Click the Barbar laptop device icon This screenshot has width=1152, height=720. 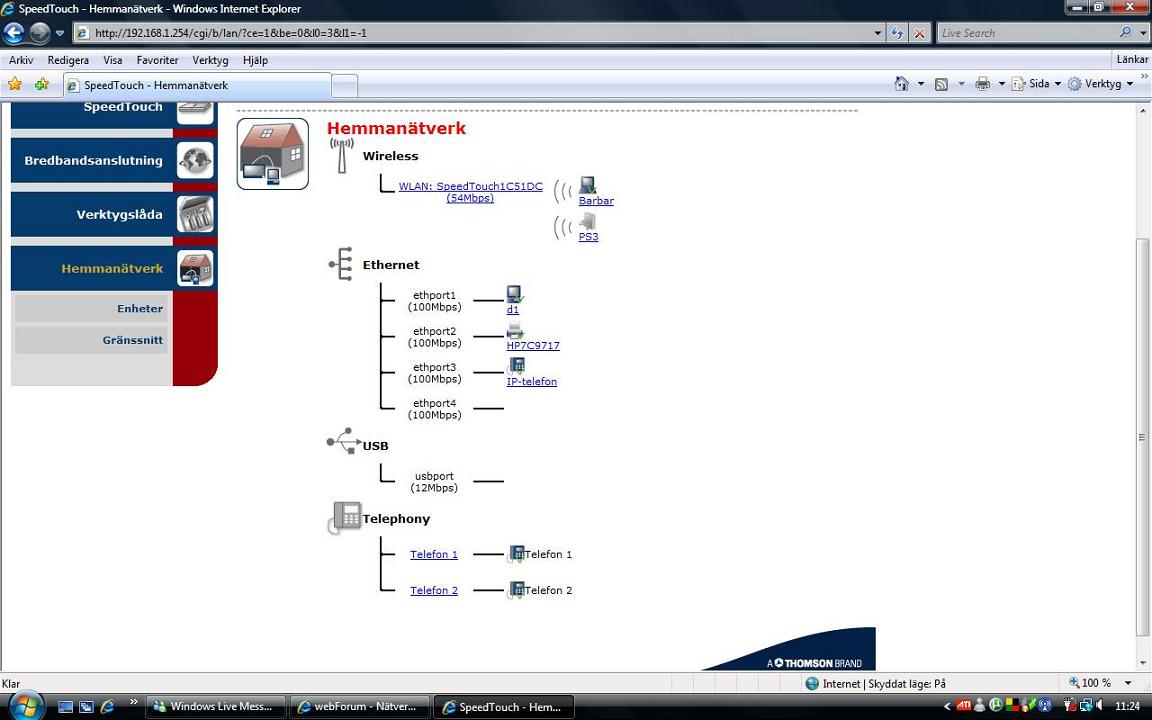[x=587, y=185]
